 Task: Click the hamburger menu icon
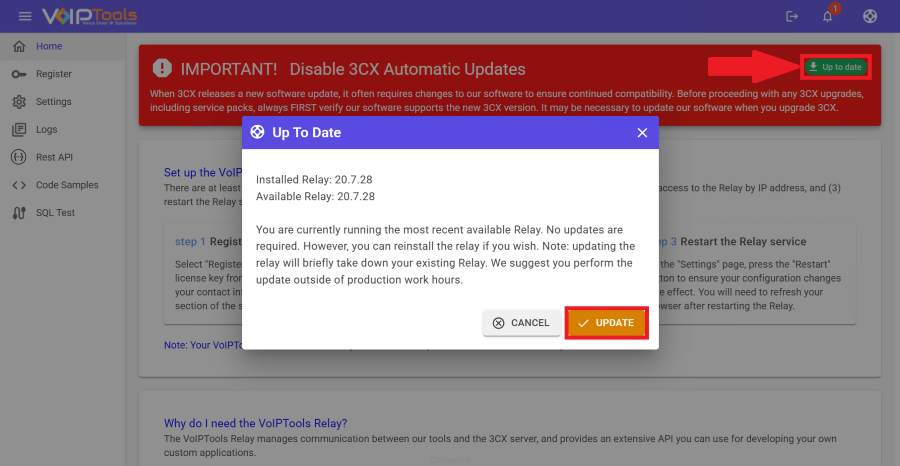point(25,16)
